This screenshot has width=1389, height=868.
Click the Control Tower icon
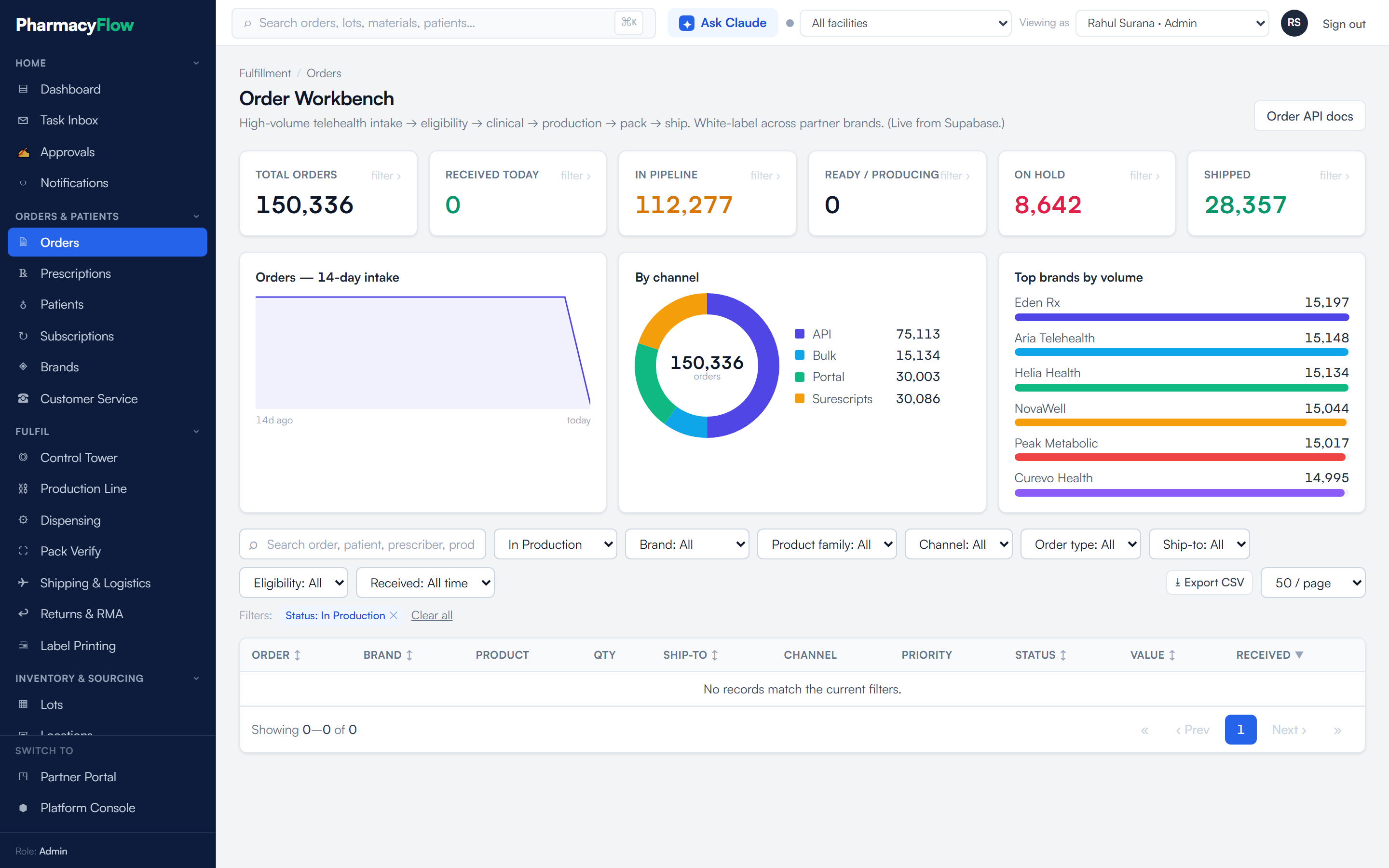click(23, 458)
